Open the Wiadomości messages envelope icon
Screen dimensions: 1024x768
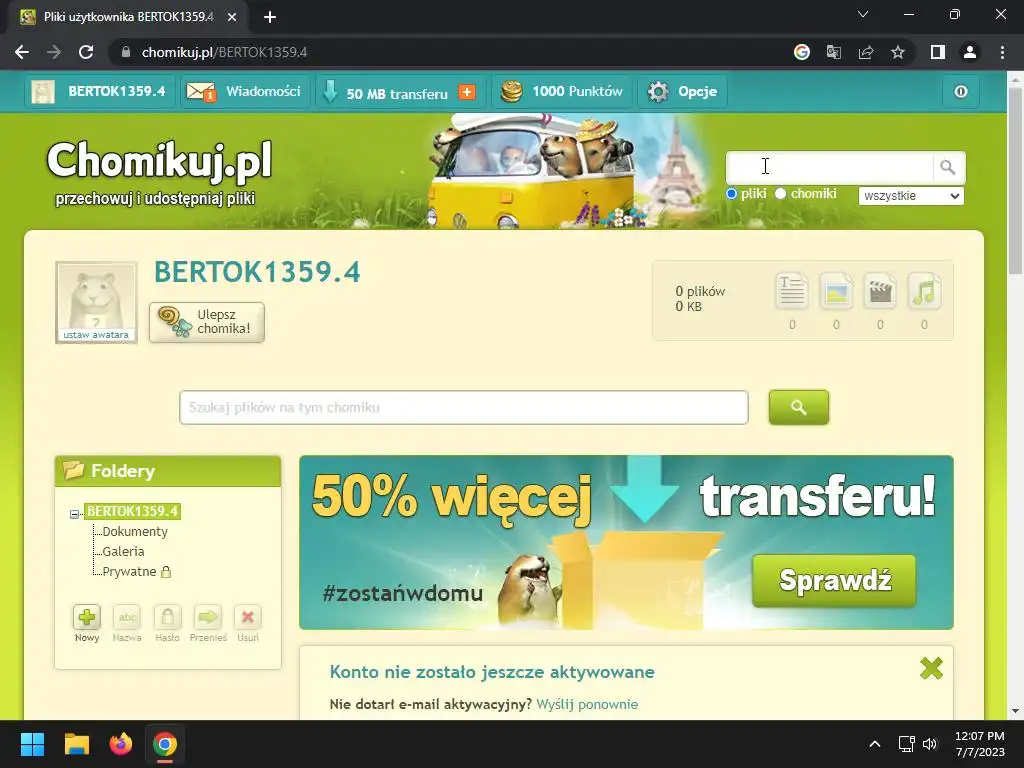[x=200, y=91]
